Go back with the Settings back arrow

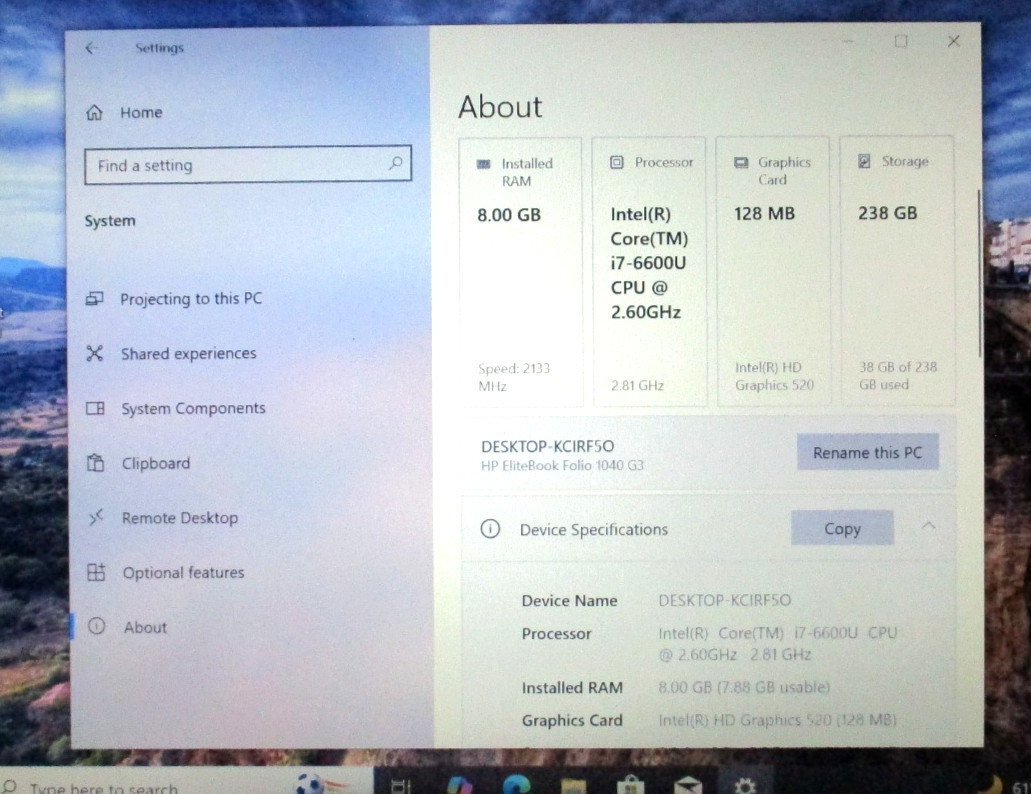[x=91, y=48]
